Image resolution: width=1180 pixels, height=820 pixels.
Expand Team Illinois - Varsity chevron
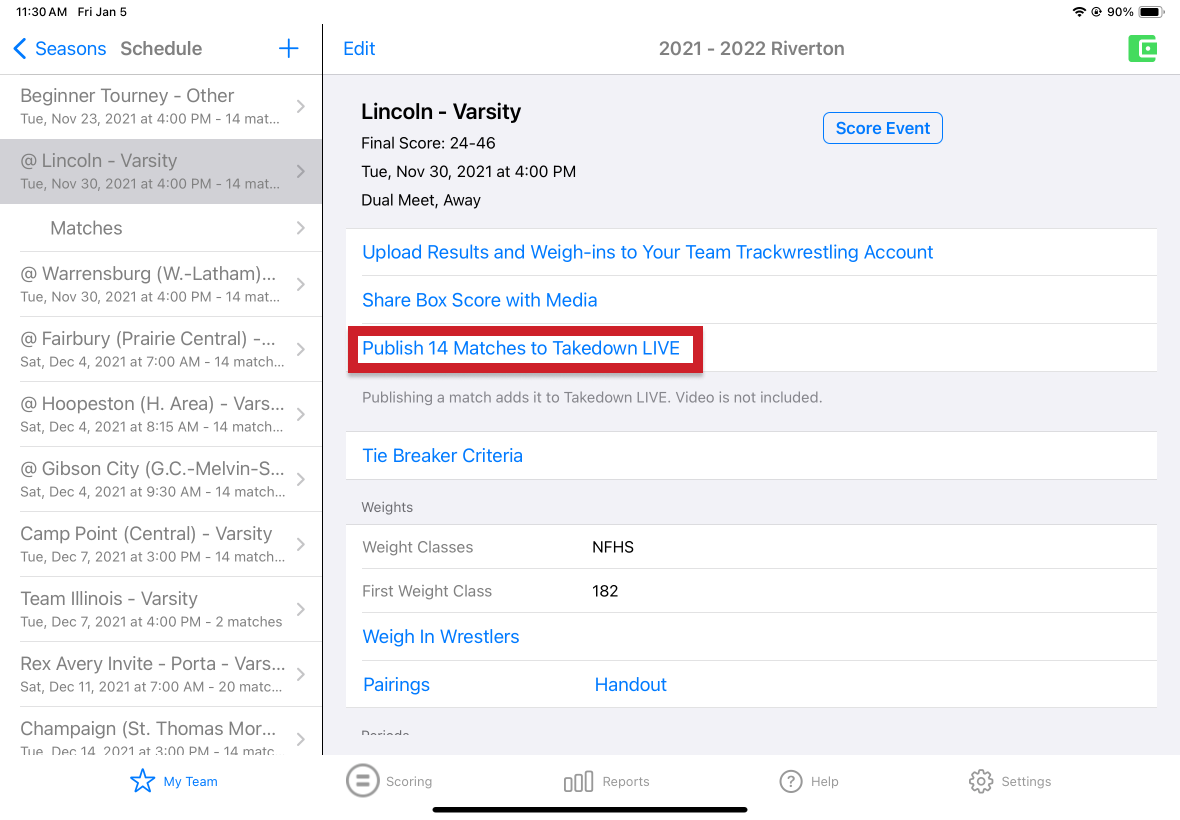pos(300,609)
